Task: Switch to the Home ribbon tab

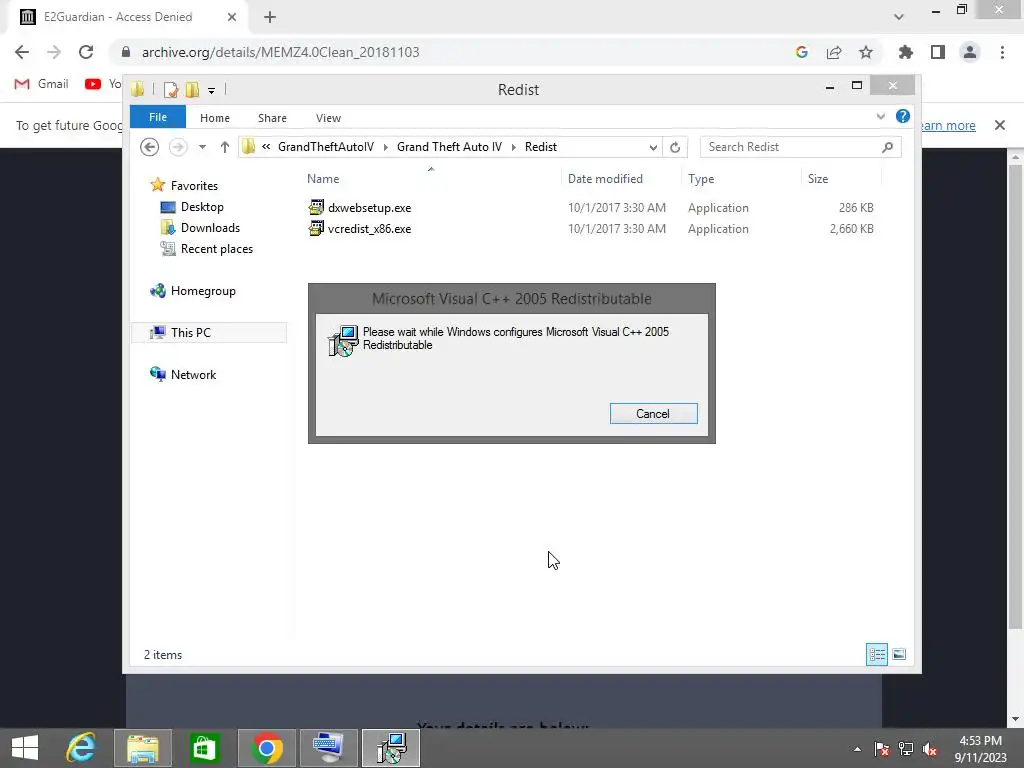Action: (x=214, y=118)
